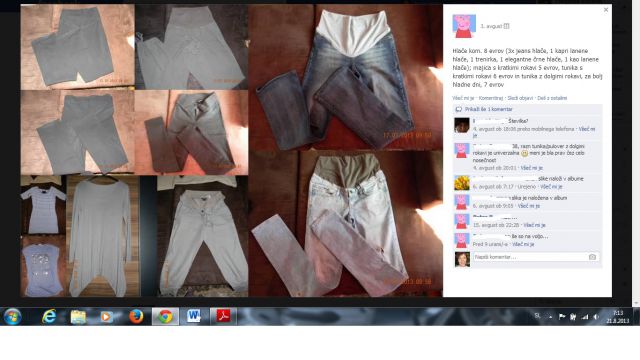Switch to the Word taskbar icon
The width and height of the screenshot is (640, 360).
click(x=194, y=316)
